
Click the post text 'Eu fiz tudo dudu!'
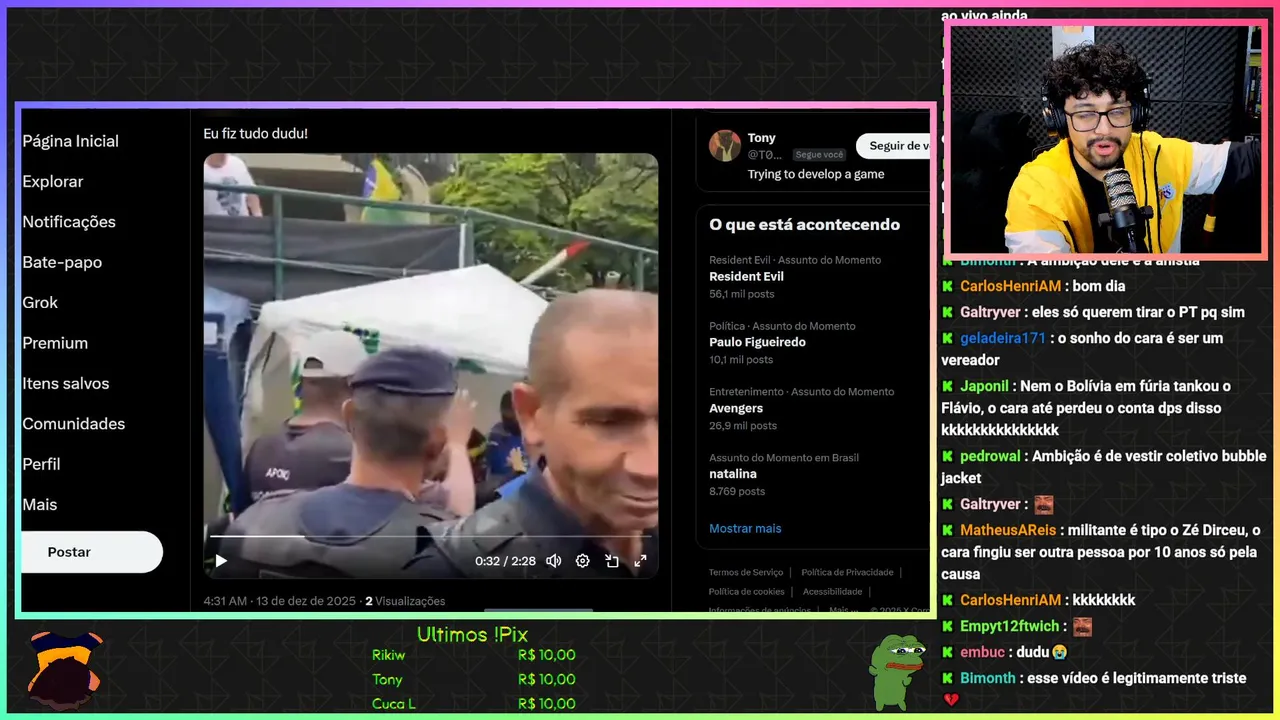pos(256,133)
